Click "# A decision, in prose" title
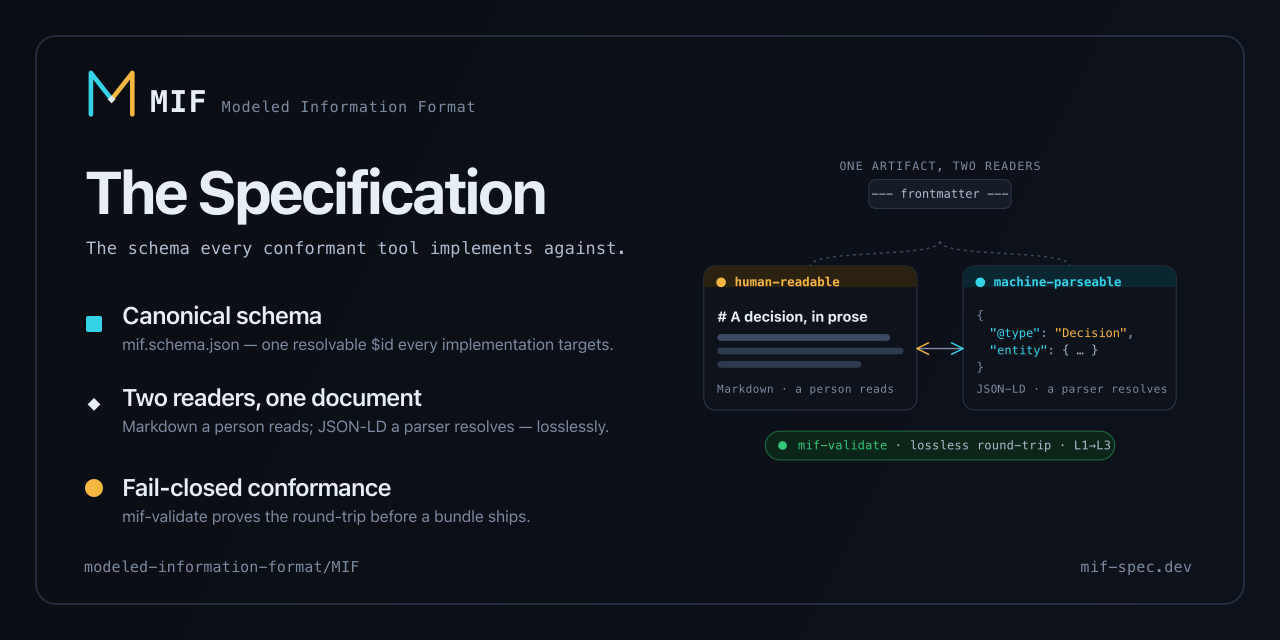 (792, 316)
